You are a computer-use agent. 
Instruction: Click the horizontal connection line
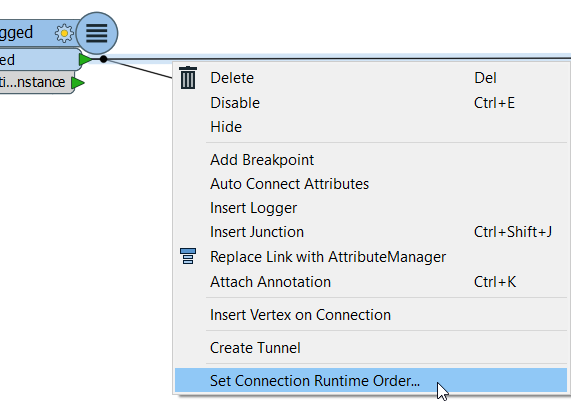pos(339,58)
